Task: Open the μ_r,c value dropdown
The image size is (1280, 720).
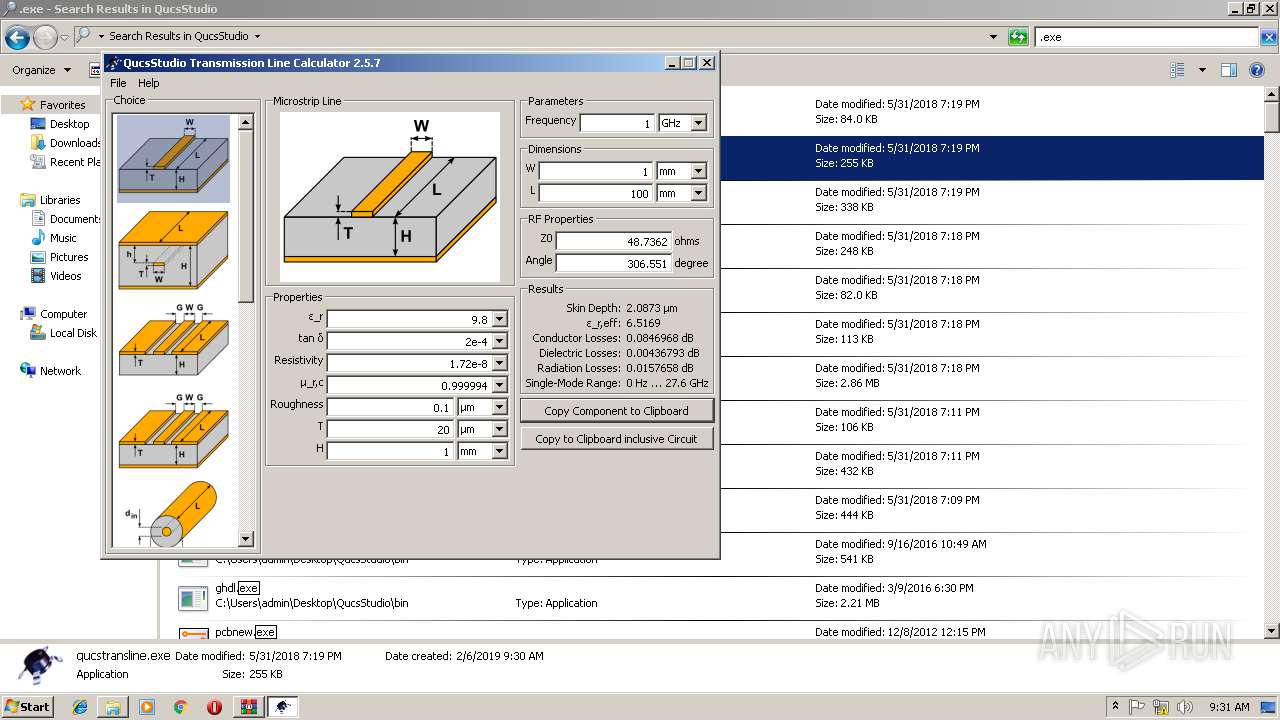Action: pyautogui.click(x=500, y=385)
